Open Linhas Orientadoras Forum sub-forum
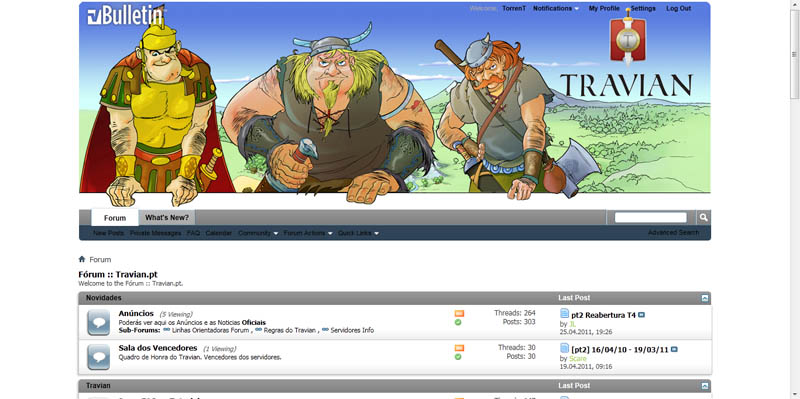The width and height of the screenshot is (800, 399). tap(211, 330)
